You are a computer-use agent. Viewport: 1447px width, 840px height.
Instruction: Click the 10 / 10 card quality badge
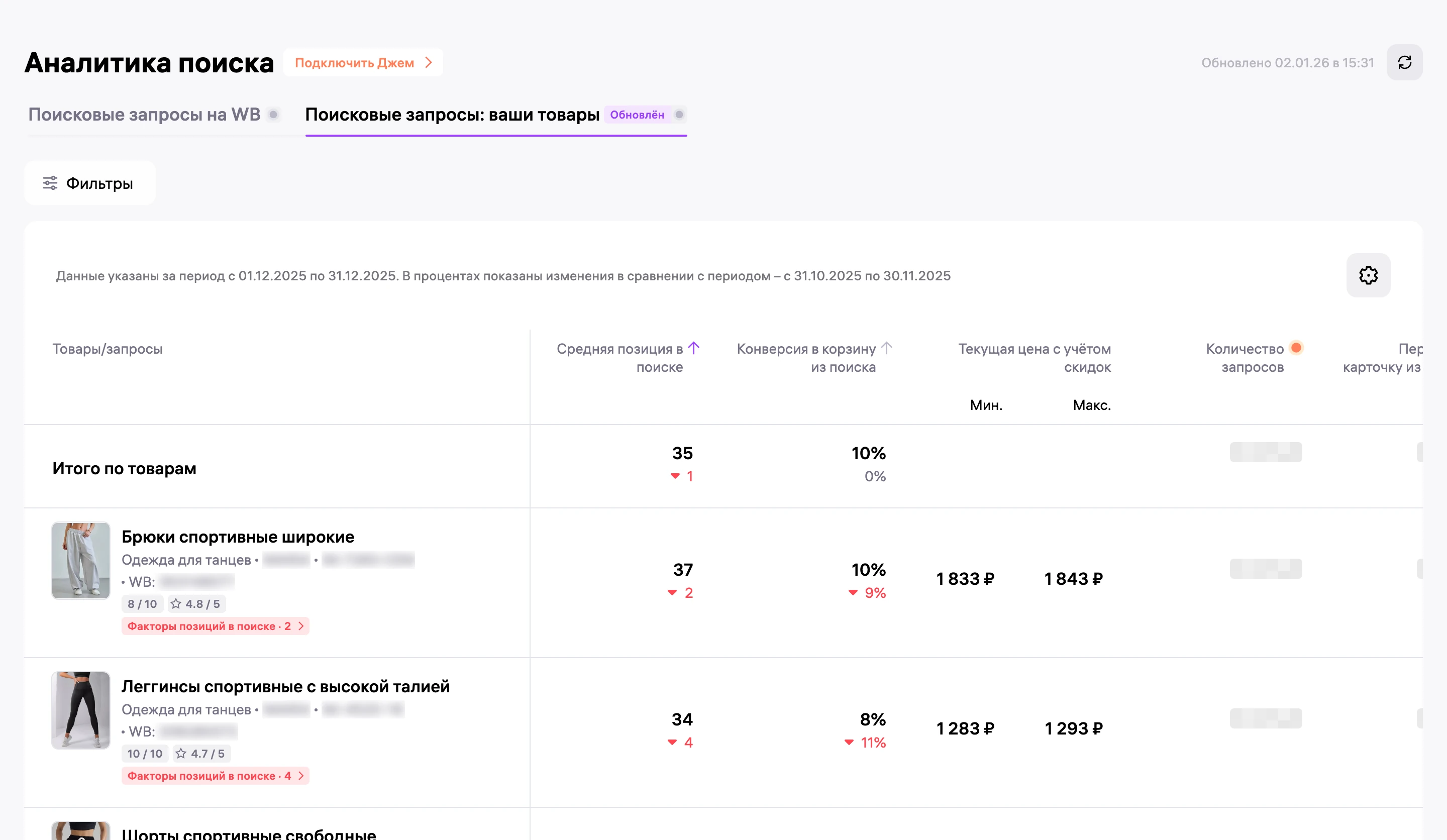145,753
